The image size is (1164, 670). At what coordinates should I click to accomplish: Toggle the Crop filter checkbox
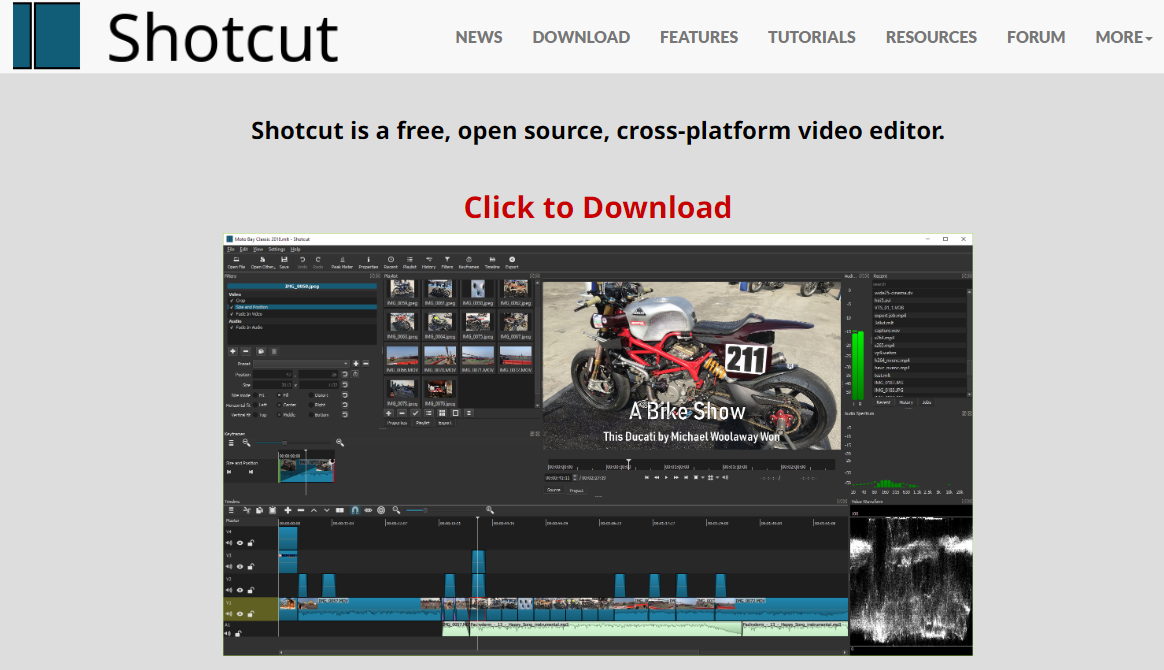pyautogui.click(x=232, y=300)
